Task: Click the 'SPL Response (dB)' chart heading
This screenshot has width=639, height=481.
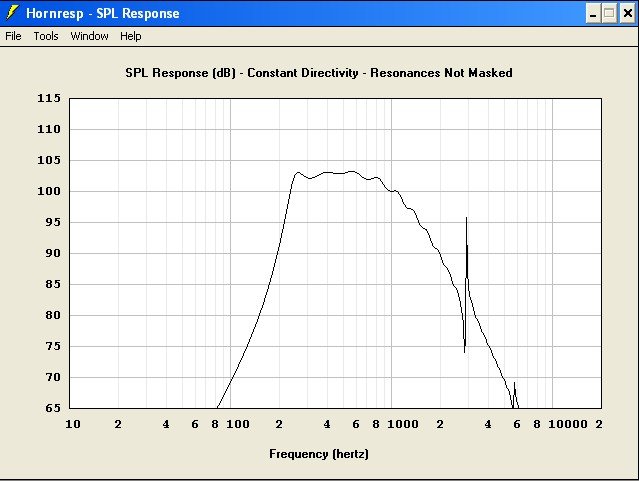Action: pyautogui.click(x=318, y=73)
